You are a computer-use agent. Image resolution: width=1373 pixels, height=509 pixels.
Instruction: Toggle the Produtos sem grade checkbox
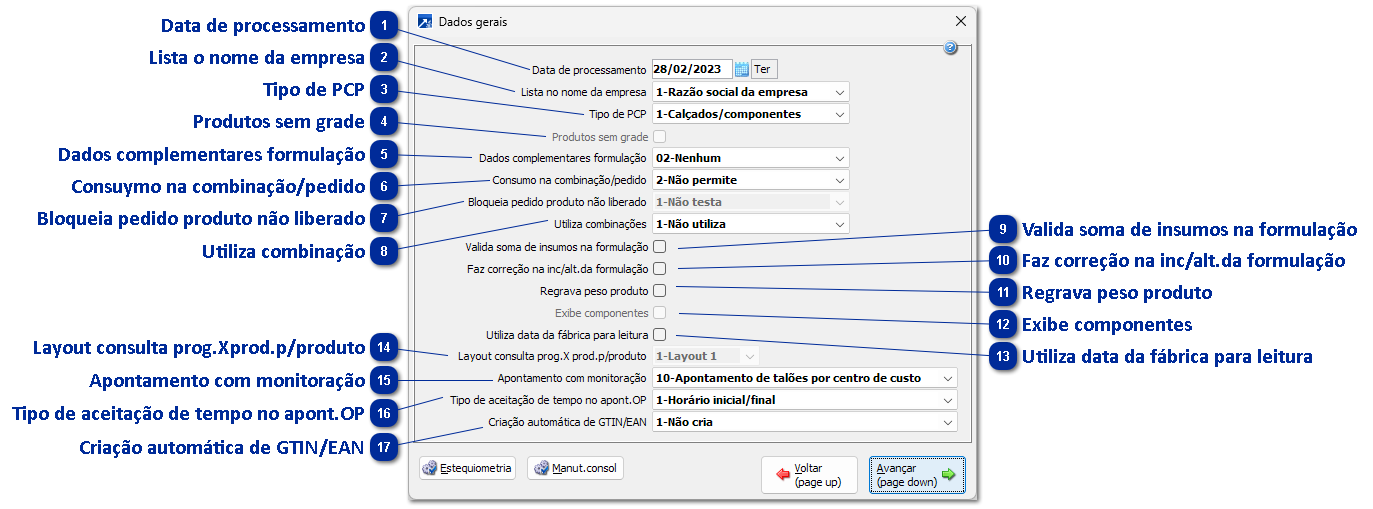[659, 136]
